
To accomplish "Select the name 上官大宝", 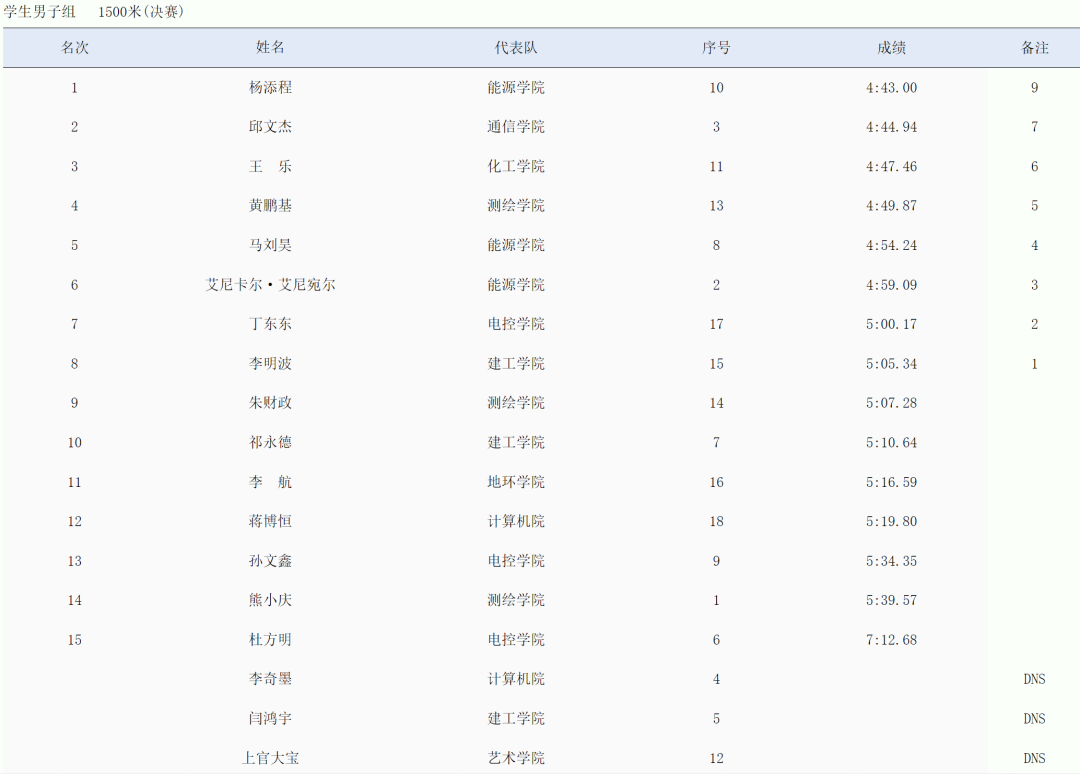I will pyautogui.click(x=271, y=758).
